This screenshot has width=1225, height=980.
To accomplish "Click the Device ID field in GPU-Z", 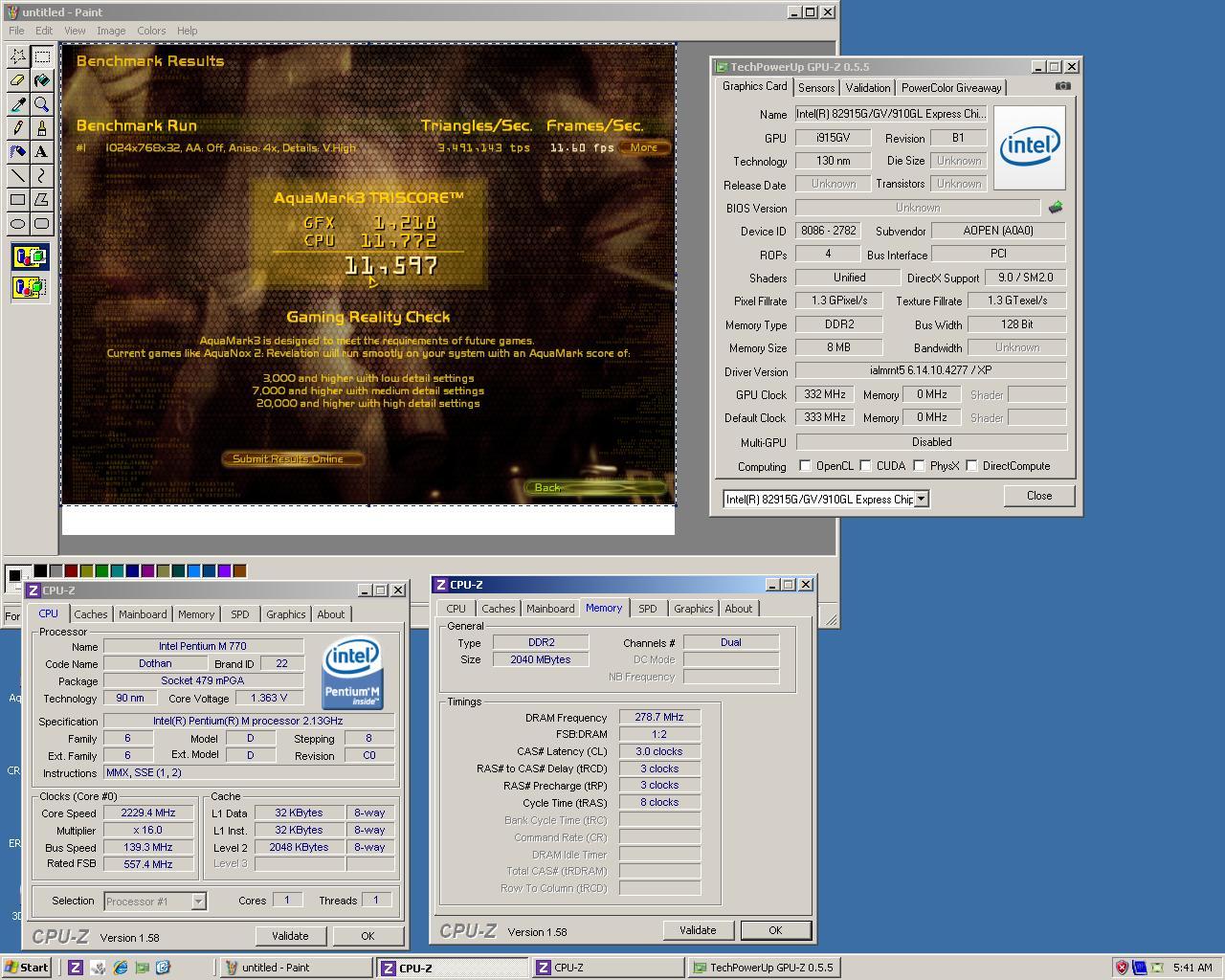I will (x=828, y=231).
